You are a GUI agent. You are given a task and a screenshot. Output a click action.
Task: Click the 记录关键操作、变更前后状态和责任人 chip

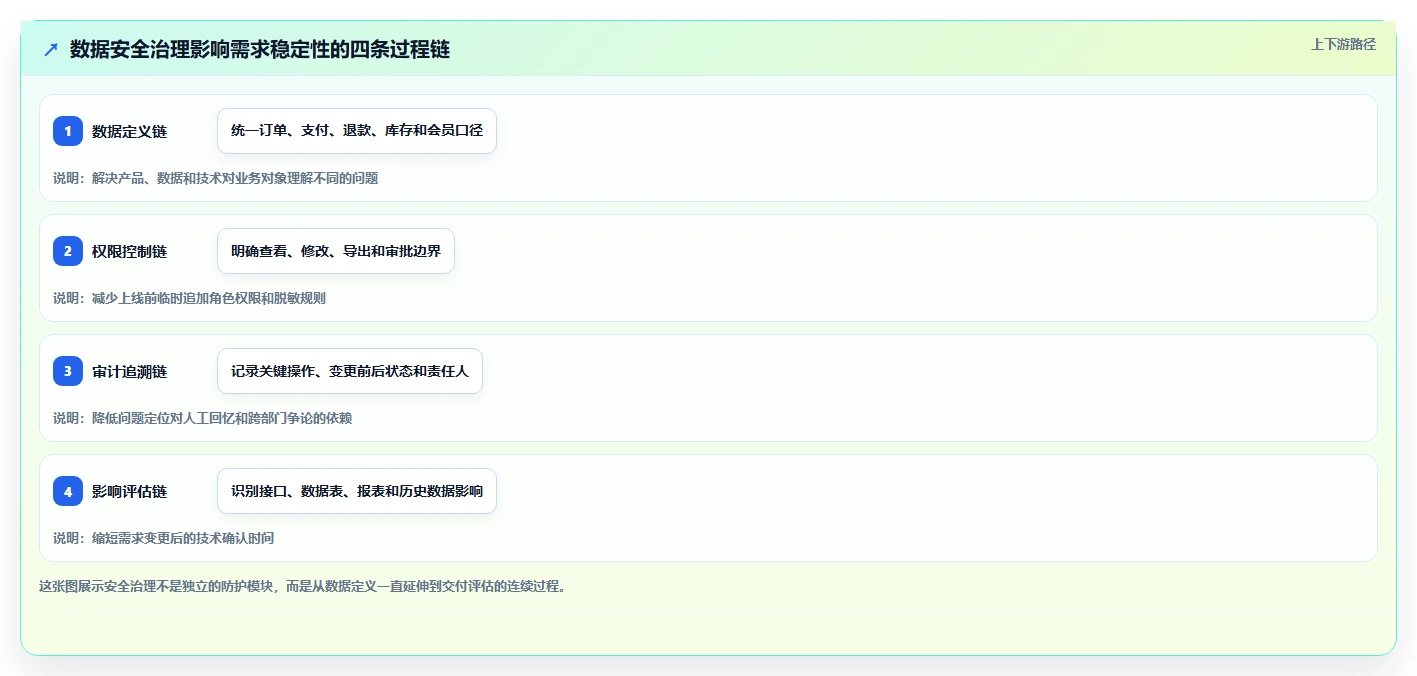(x=350, y=371)
